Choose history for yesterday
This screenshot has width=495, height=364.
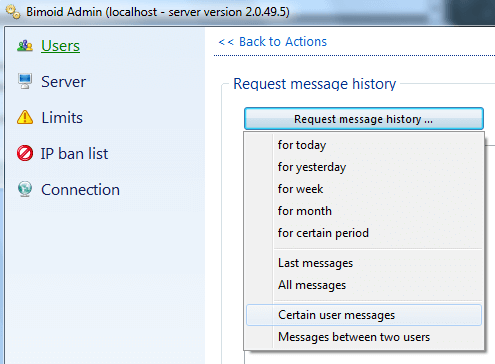pos(364,167)
